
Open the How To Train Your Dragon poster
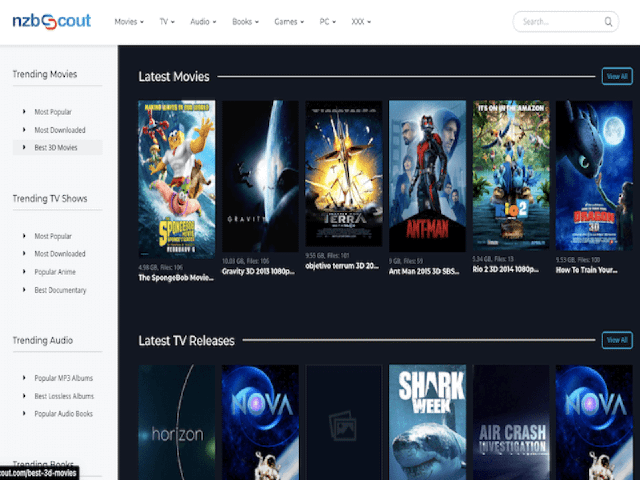point(594,176)
